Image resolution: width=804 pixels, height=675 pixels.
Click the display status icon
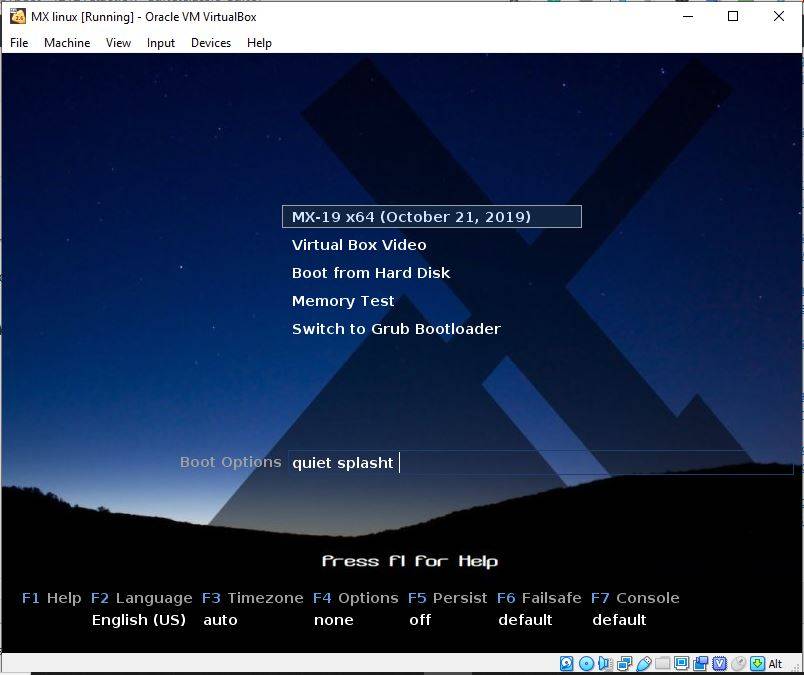(682, 663)
